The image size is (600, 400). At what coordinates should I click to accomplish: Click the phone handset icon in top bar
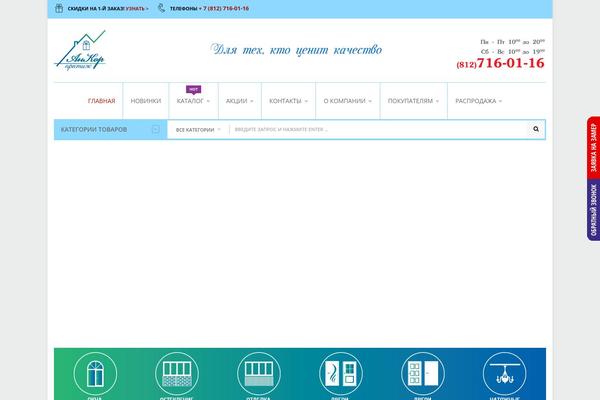[161, 8]
